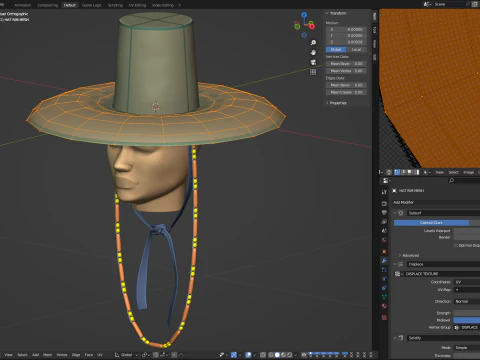Image resolution: width=480 pixels, height=360 pixels.
Task: Open the World properties tab icon
Action: click(384, 240)
